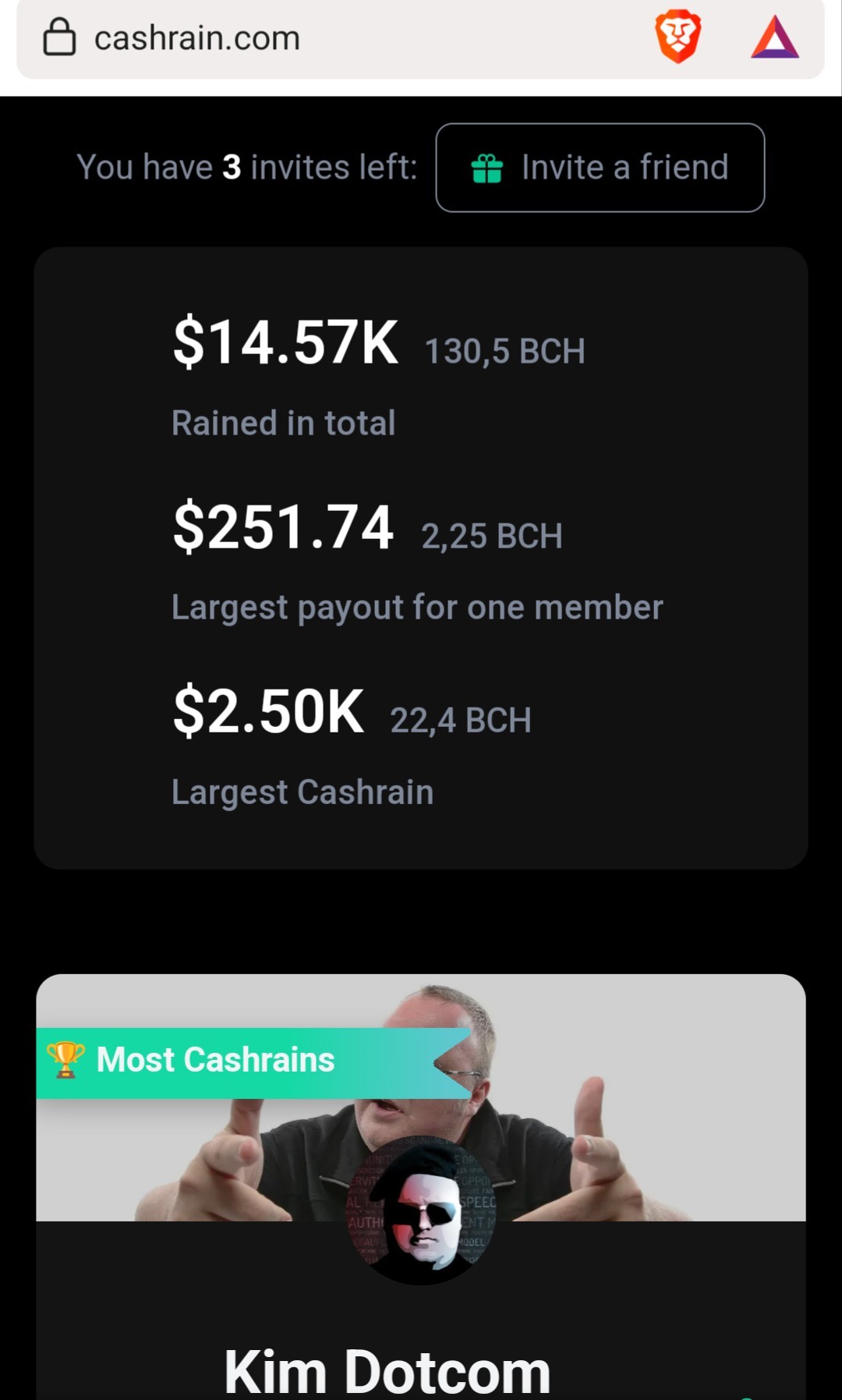Click Largest payout for one member label

point(417,608)
